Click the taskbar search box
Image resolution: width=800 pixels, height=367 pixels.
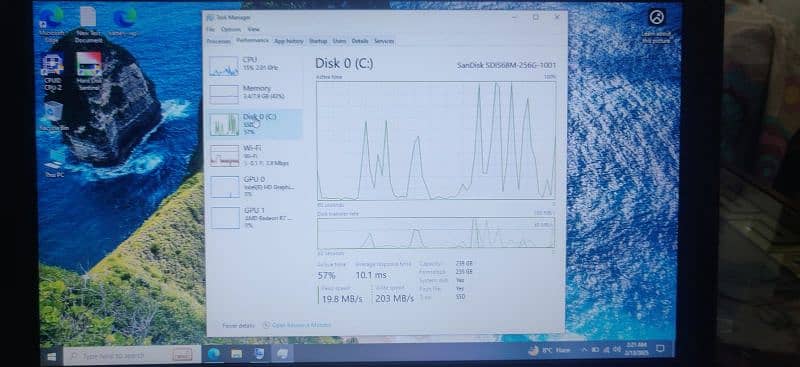pyautogui.click(x=132, y=355)
